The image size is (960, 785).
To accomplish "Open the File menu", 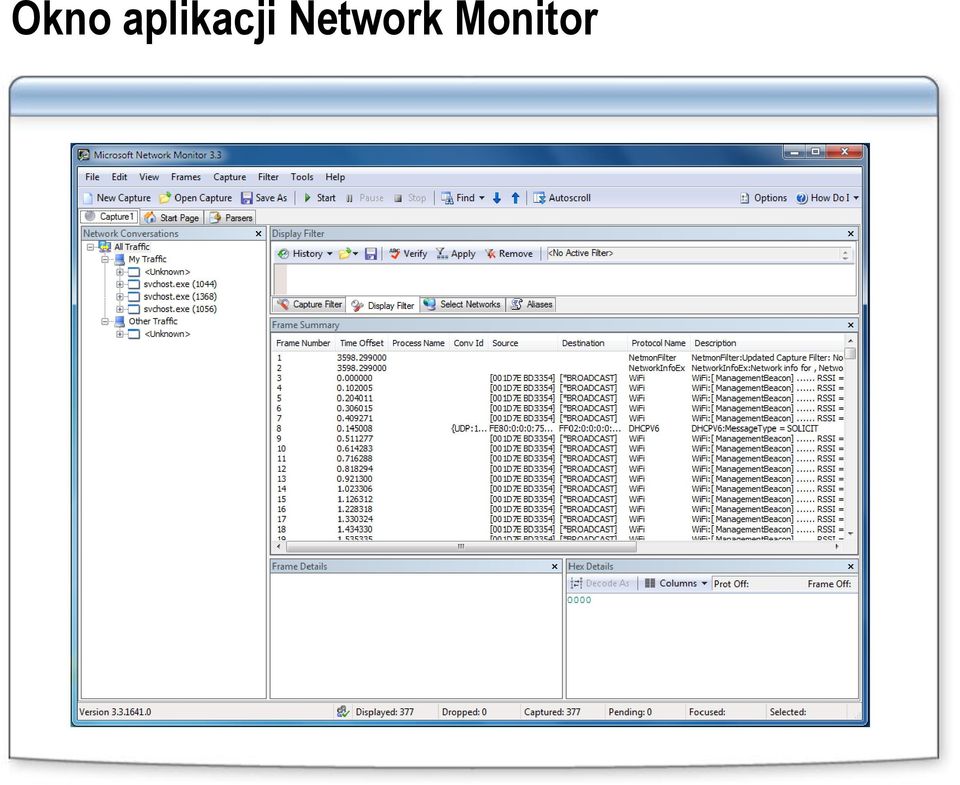I will 92,177.
